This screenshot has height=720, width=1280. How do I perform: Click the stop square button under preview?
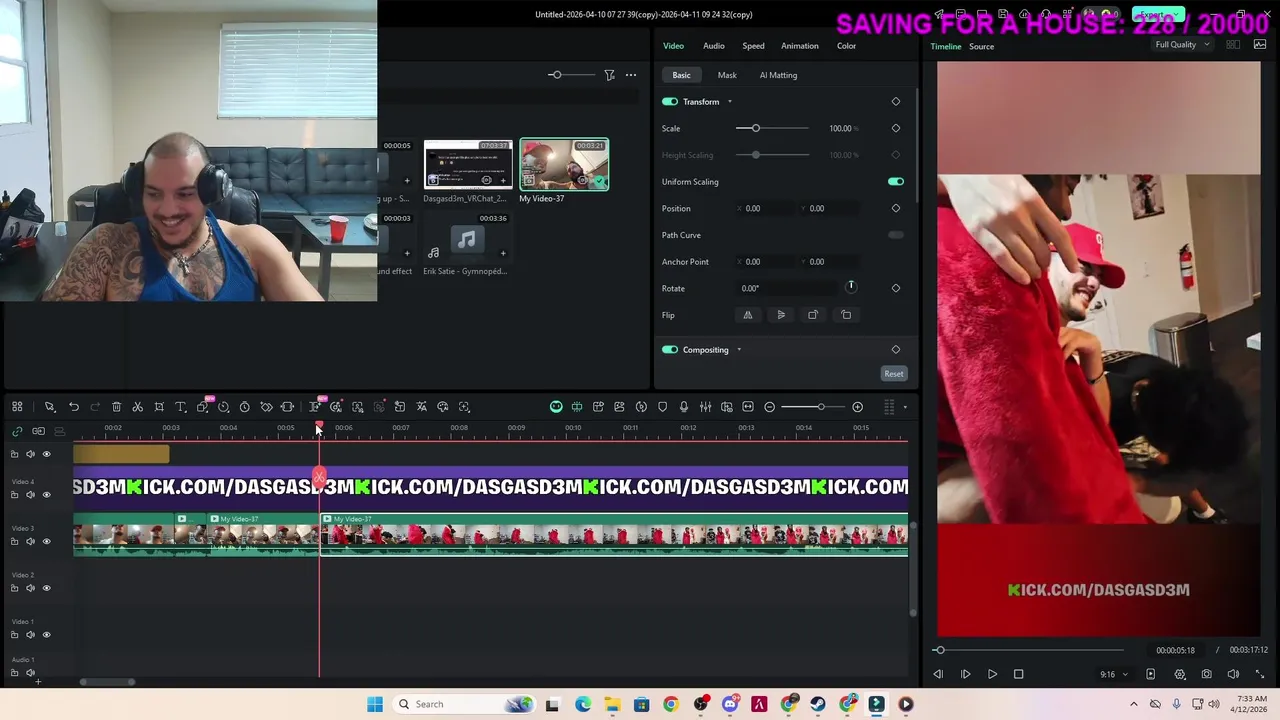click(1018, 674)
